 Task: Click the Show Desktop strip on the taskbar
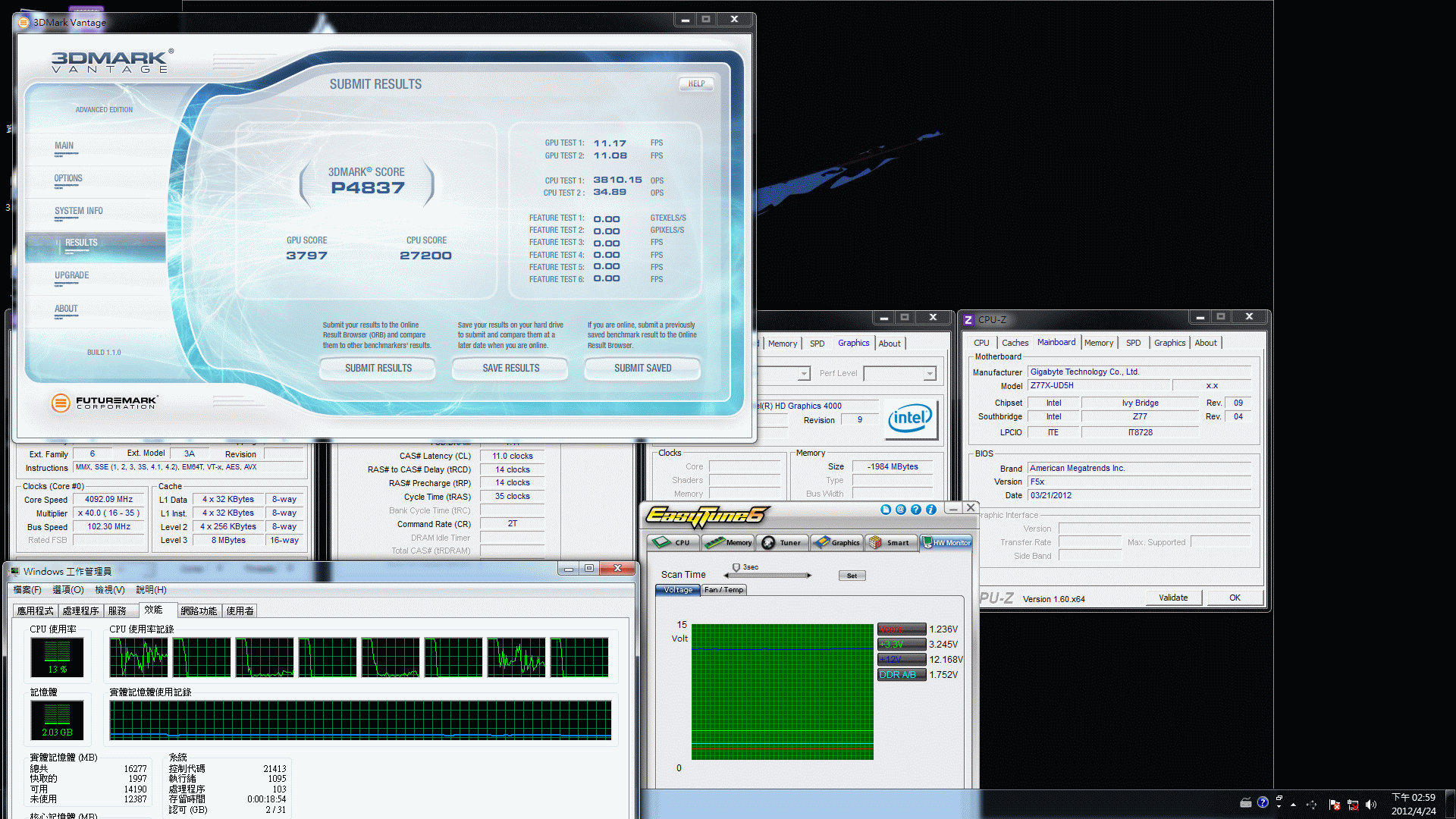tap(1450, 804)
